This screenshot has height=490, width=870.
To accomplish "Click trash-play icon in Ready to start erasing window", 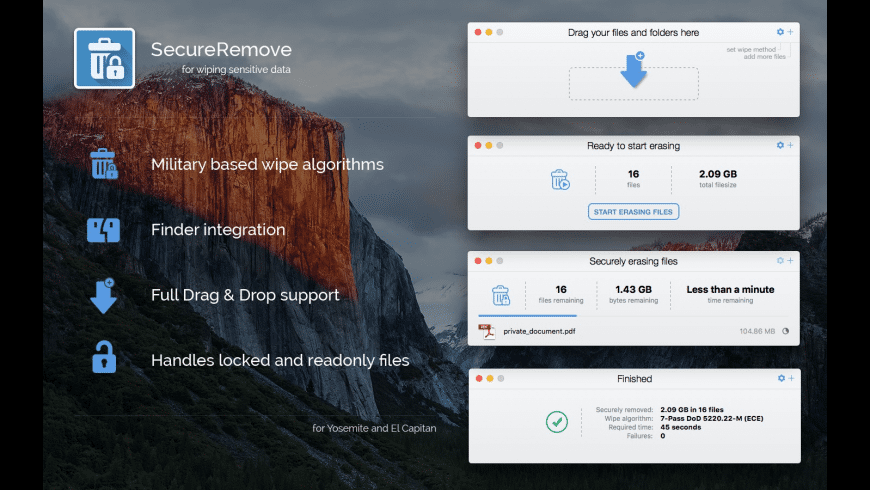I will pos(560,179).
